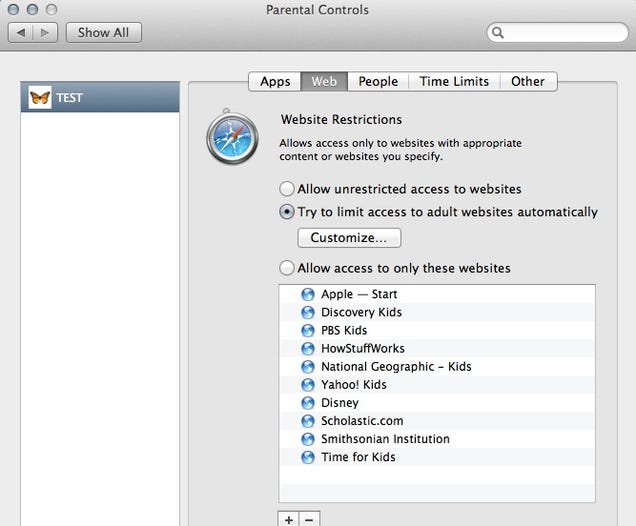Open the Other tab
The image size is (636, 526).
pyautogui.click(x=528, y=82)
